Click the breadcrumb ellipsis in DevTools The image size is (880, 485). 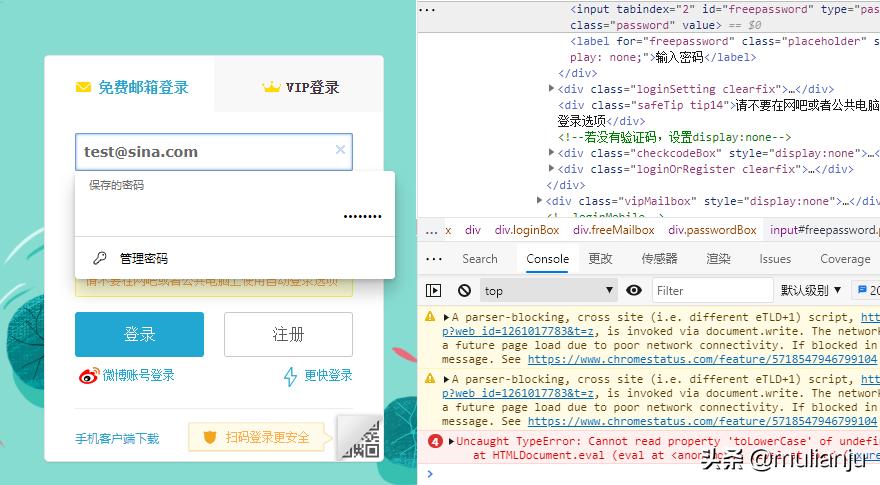pos(431,231)
